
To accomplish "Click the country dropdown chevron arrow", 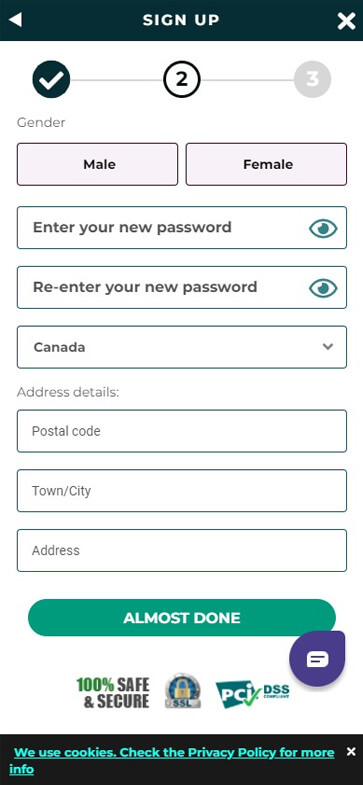I will tap(328, 346).
